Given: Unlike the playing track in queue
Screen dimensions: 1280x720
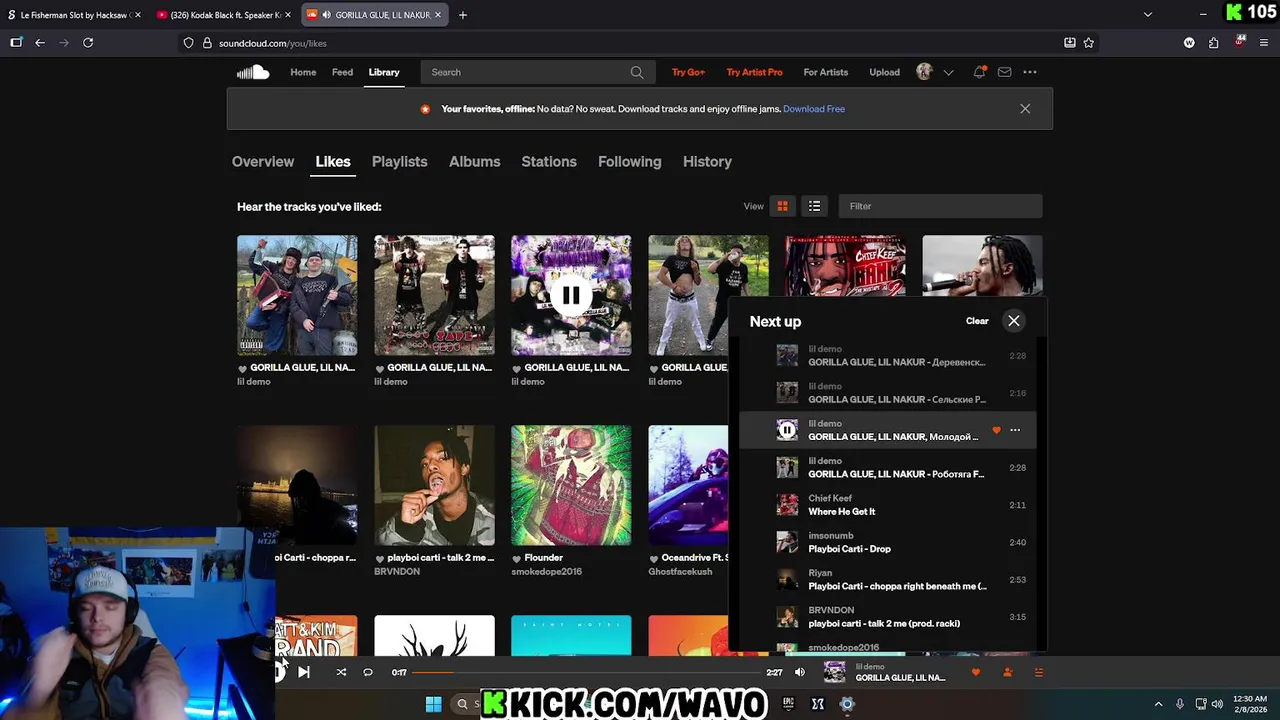Looking at the screenshot, I should pos(996,430).
